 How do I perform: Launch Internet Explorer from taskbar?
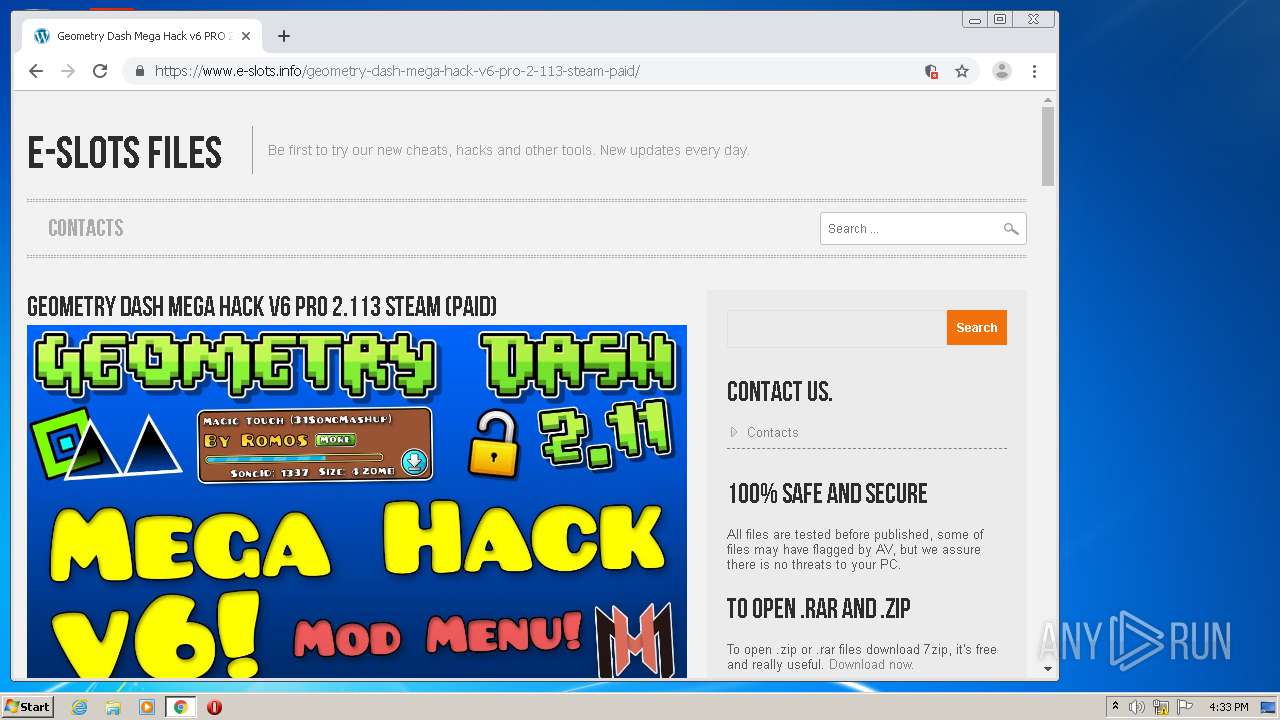pyautogui.click(x=79, y=707)
